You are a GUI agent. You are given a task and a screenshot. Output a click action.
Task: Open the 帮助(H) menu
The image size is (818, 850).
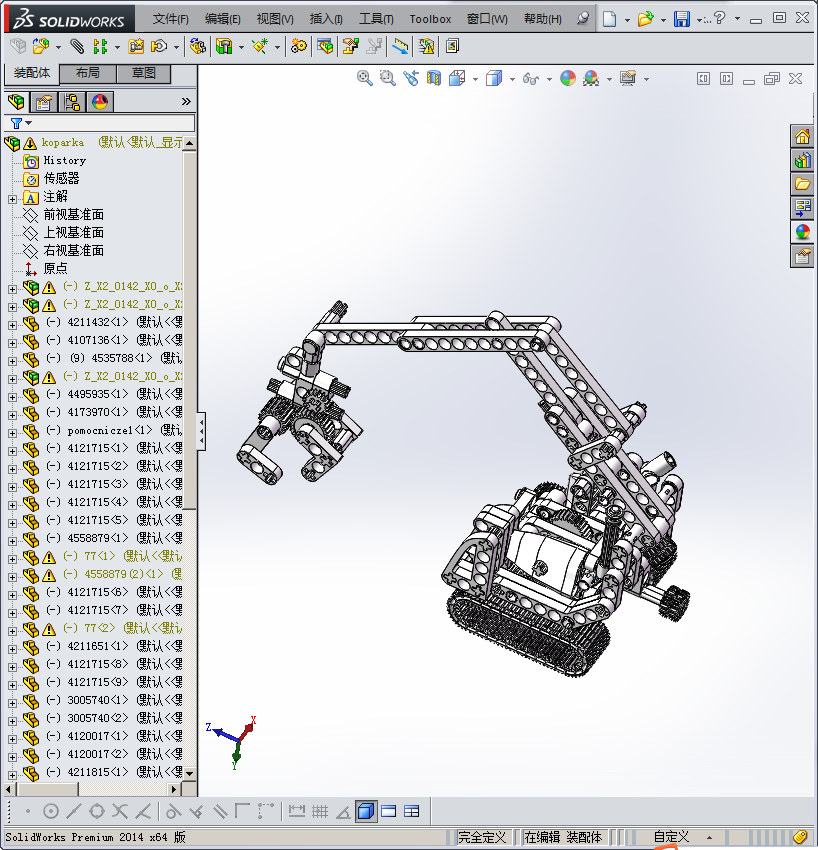point(543,19)
